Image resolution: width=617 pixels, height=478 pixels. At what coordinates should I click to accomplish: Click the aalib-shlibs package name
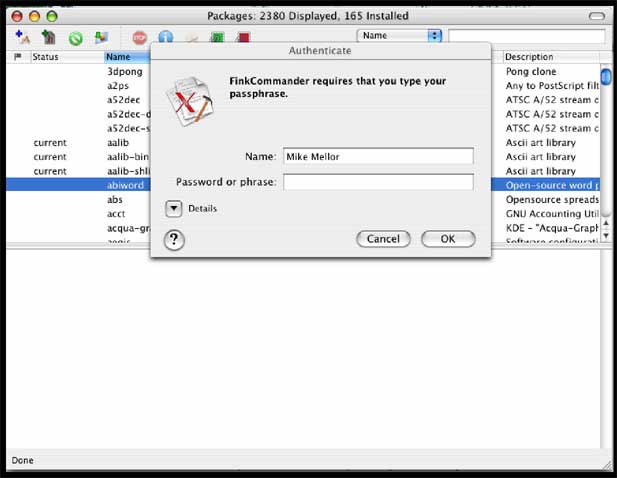pyautogui.click(x=128, y=171)
